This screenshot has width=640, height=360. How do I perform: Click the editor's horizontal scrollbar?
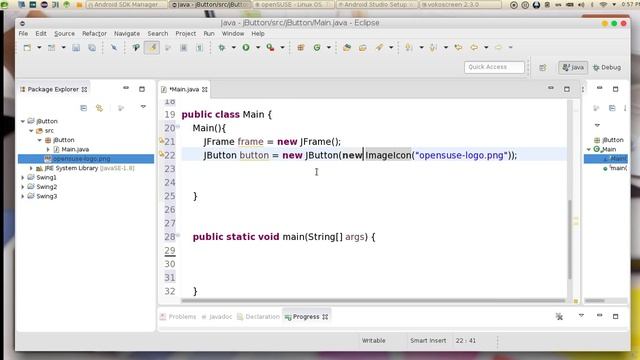373,301
